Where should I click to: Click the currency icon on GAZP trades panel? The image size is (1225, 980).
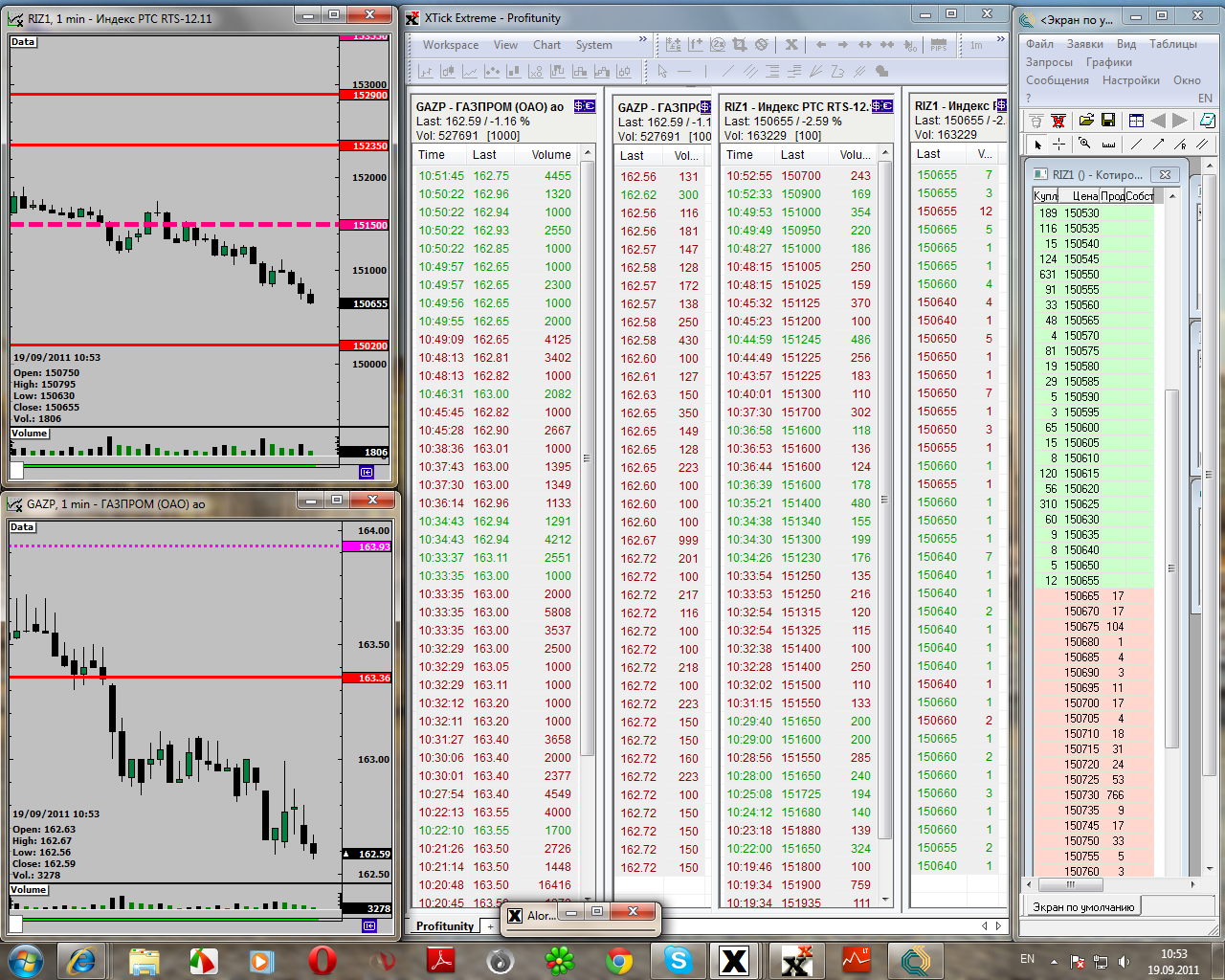coord(585,106)
